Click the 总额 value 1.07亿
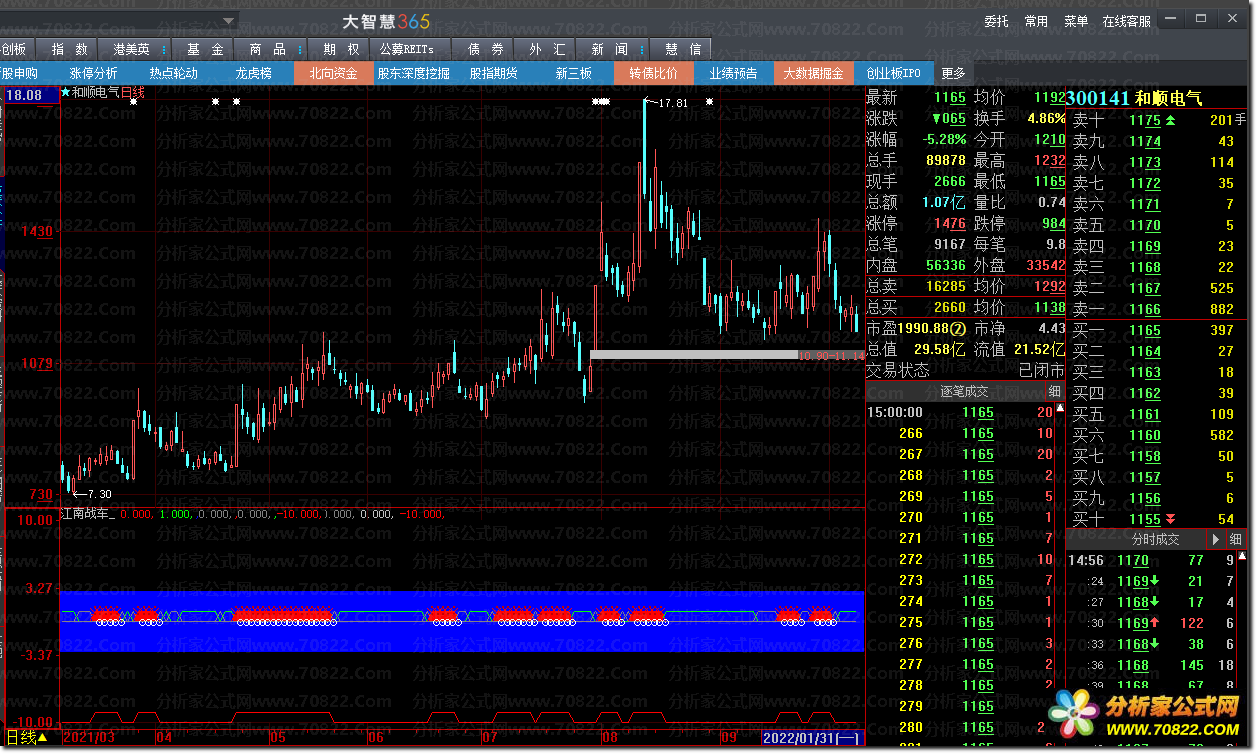 pos(944,202)
